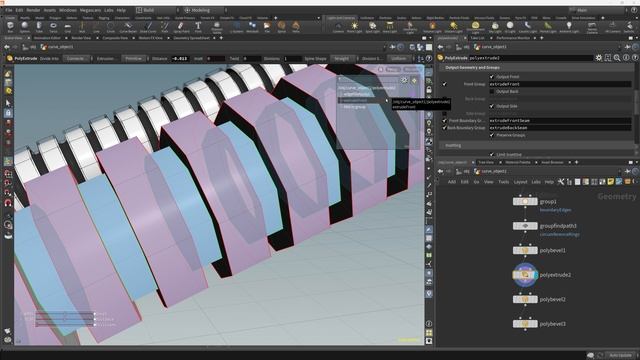
Task: Toggle Front Group enable checkbox
Action: (x=444, y=84)
